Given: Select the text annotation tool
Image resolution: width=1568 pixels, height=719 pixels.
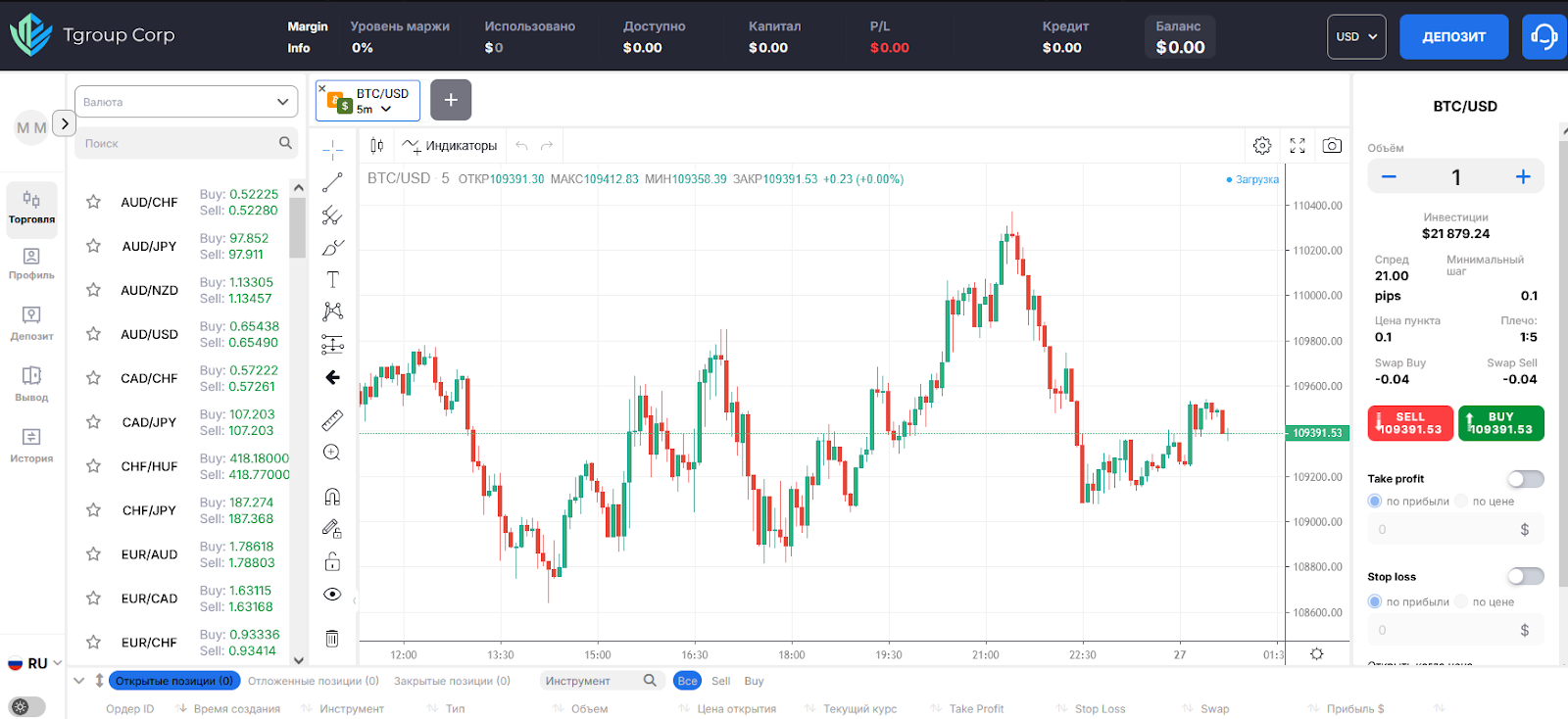Looking at the screenshot, I should pos(332,279).
